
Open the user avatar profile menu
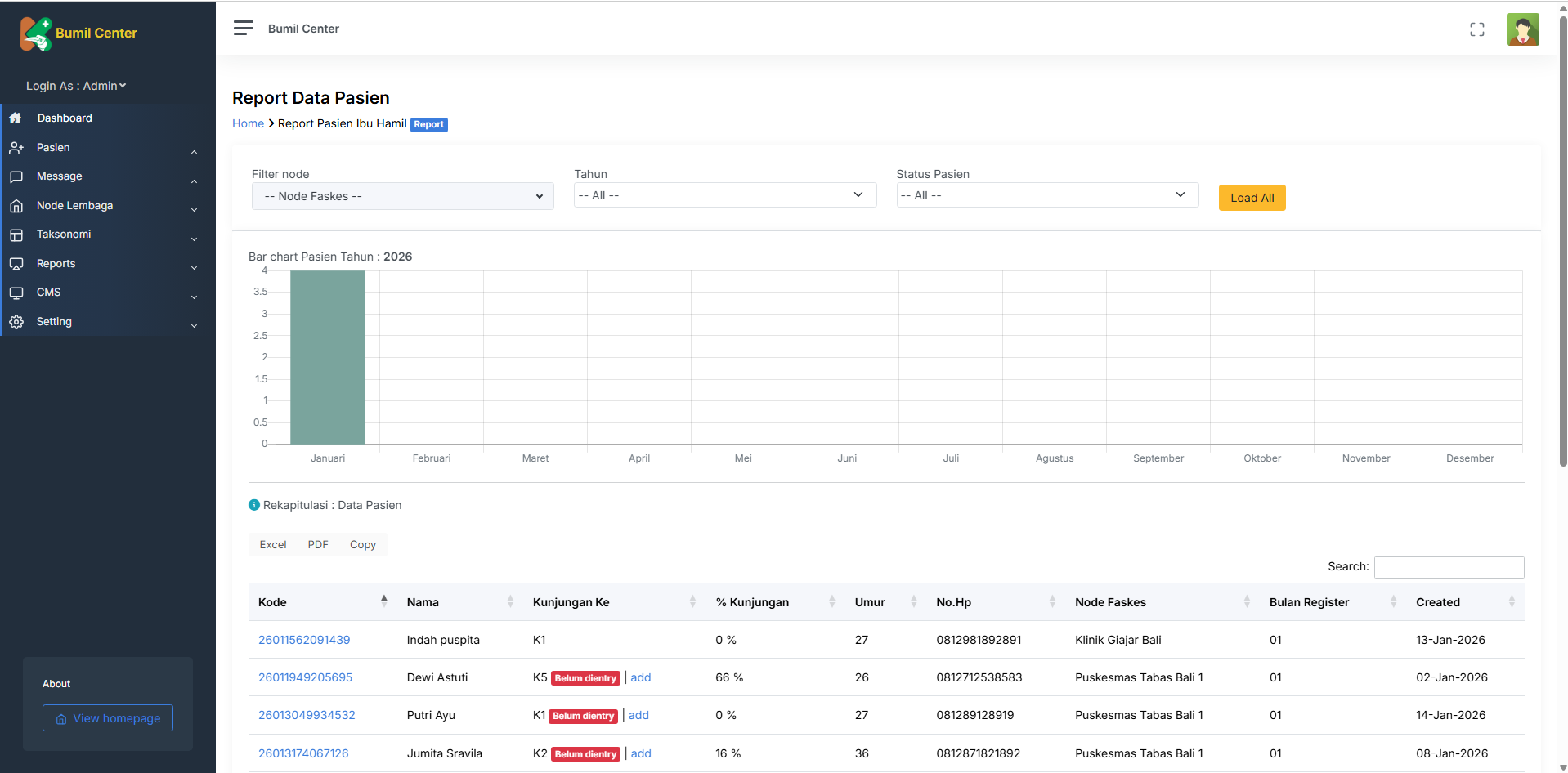(1521, 29)
